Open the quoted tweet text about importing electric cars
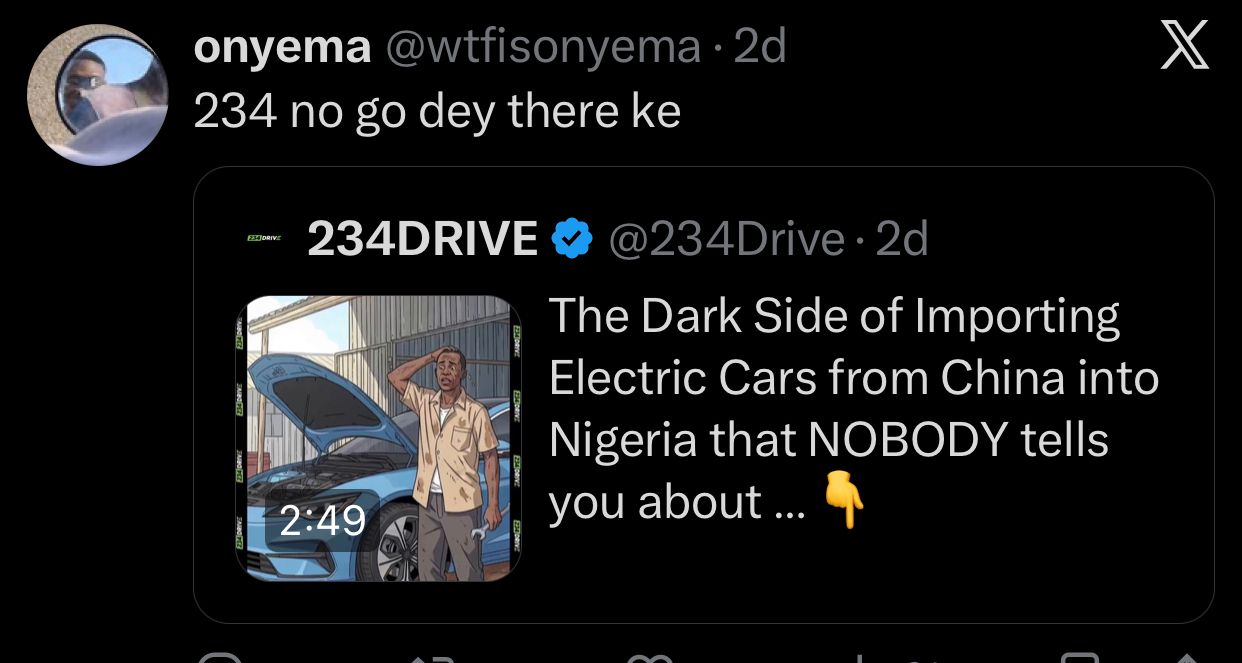 coord(850,408)
